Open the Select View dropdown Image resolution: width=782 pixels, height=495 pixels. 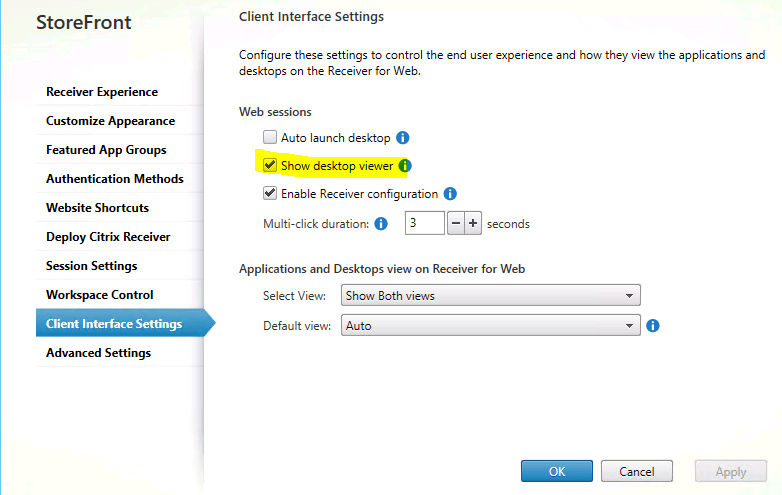(490, 296)
